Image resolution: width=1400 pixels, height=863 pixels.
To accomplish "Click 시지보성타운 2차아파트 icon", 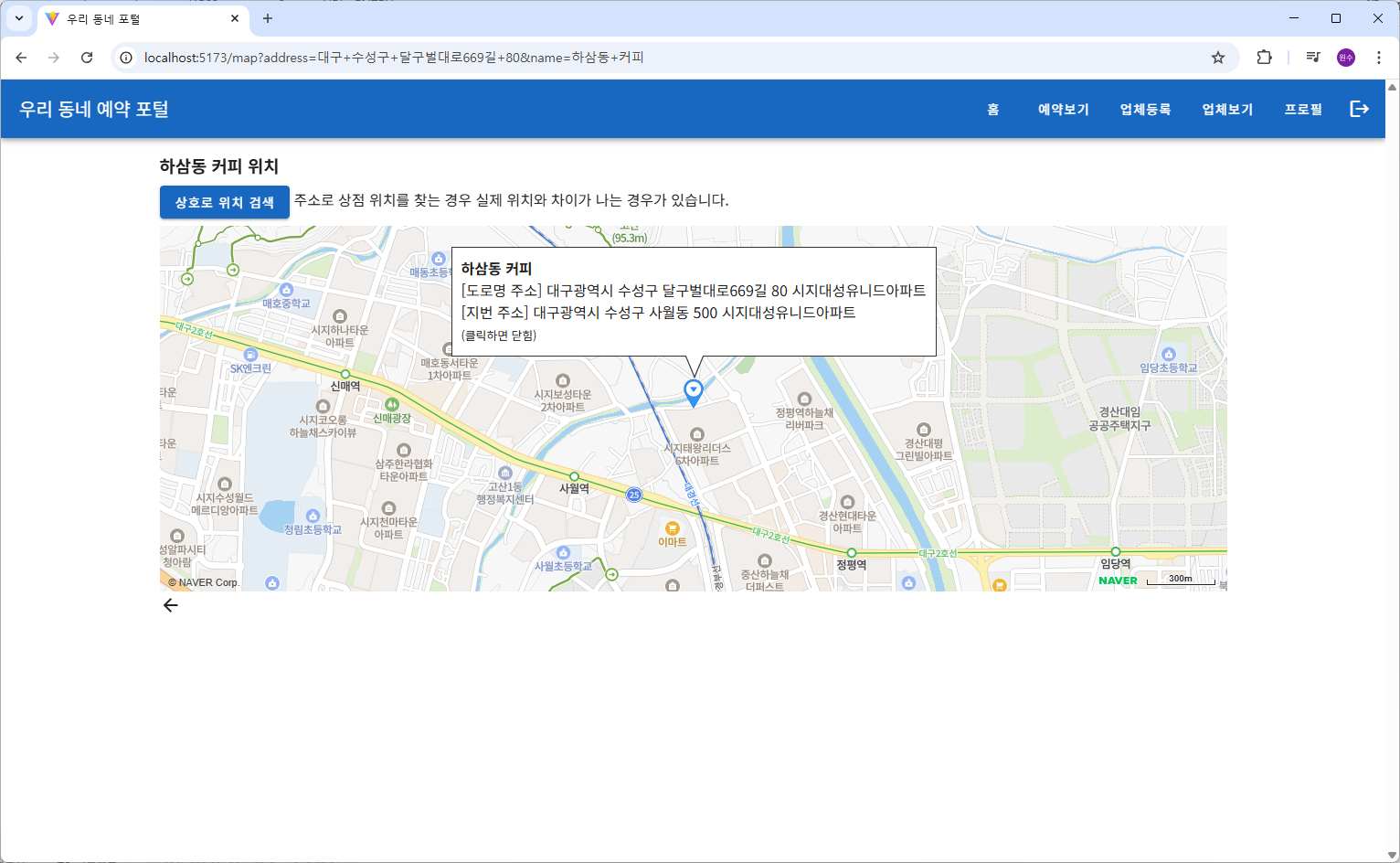I will pos(563,380).
